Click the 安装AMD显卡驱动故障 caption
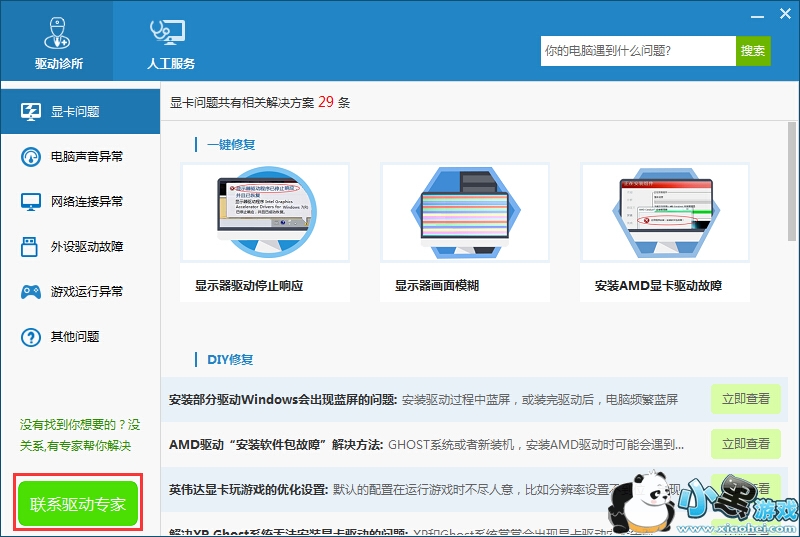The width and height of the screenshot is (800, 537). (658, 286)
